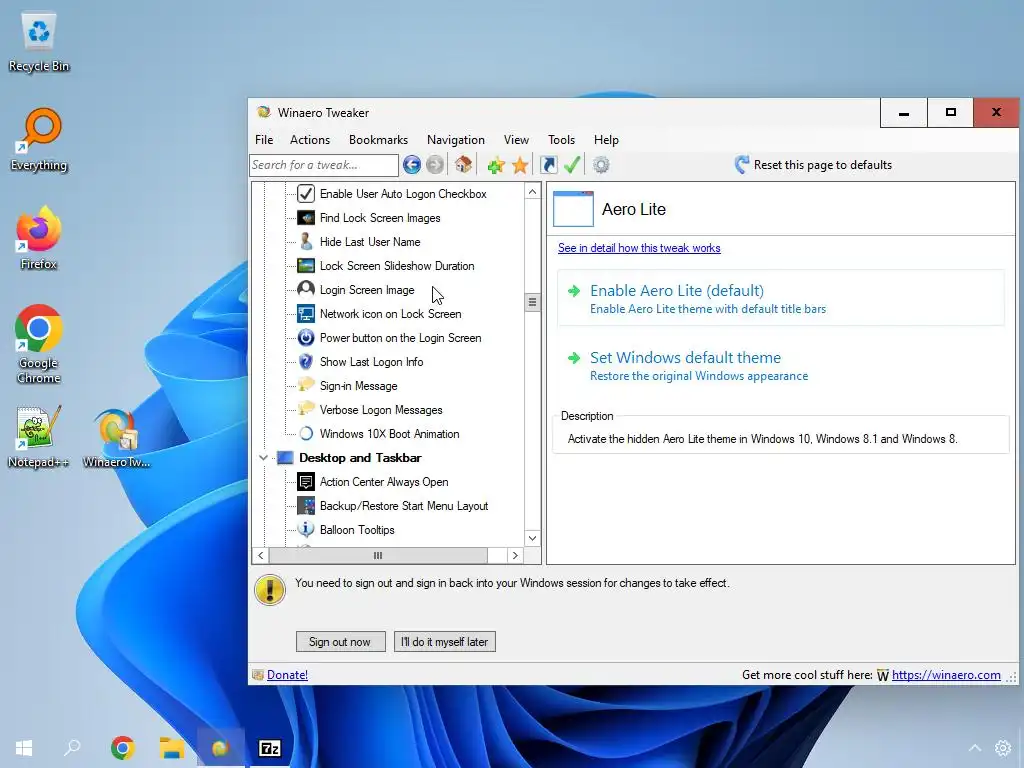Viewport: 1024px width, 768px height.
Task: Click I'll do it myself later button
Action: [445, 642]
